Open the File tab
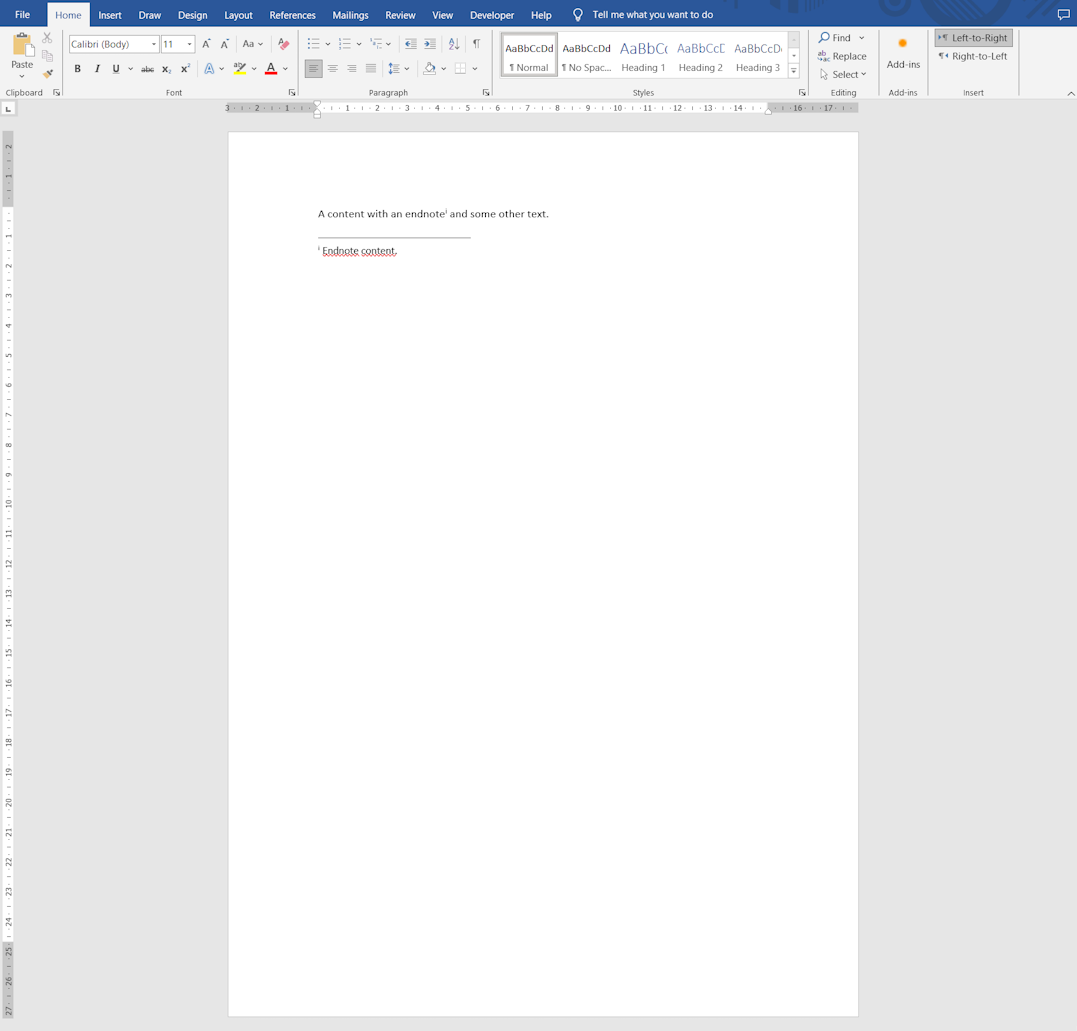Viewport: 1077px width, 1031px height. [x=23, y=14]
